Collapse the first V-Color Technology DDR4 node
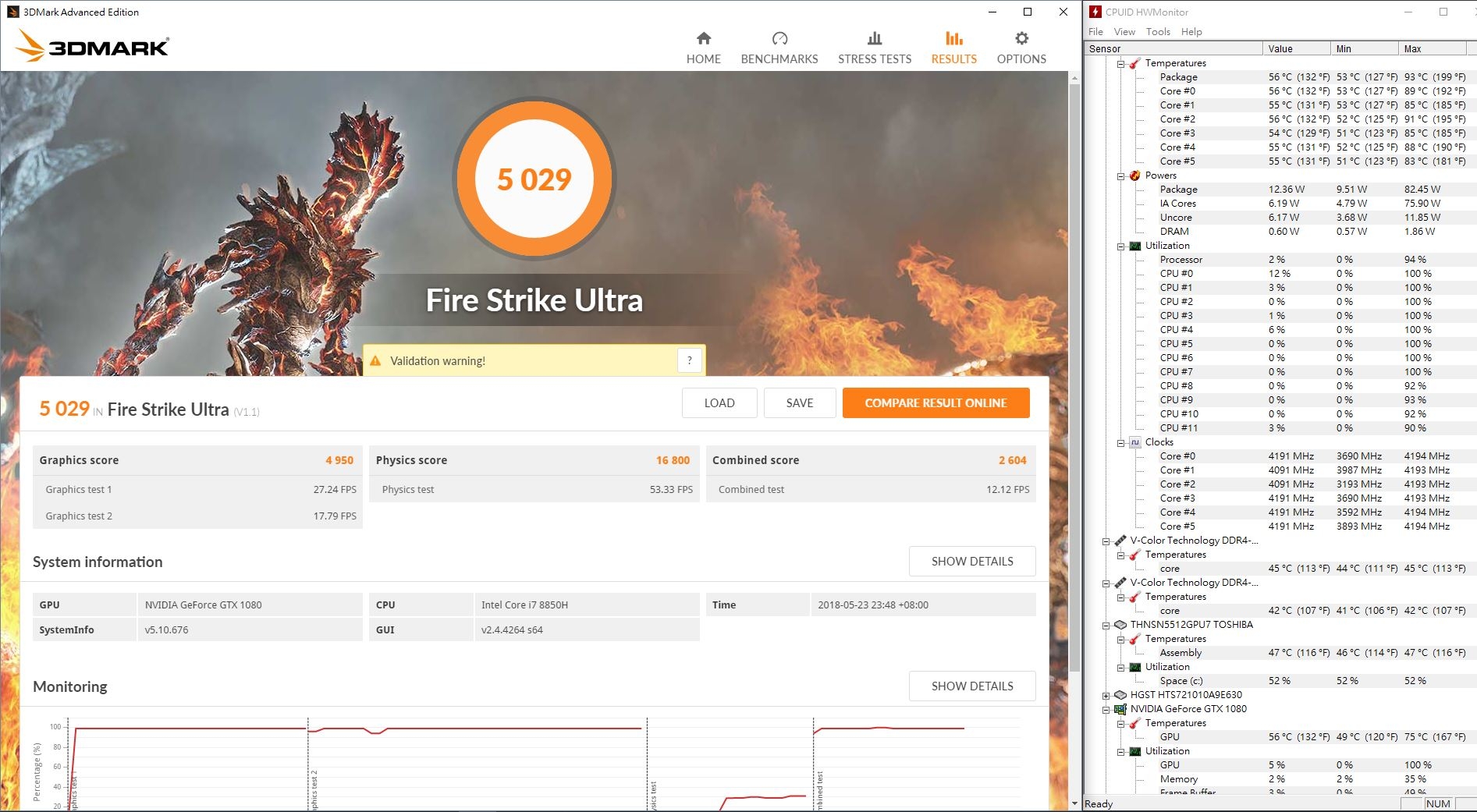Screen dimensions: 1477x812 click(x=1106, y=541)
